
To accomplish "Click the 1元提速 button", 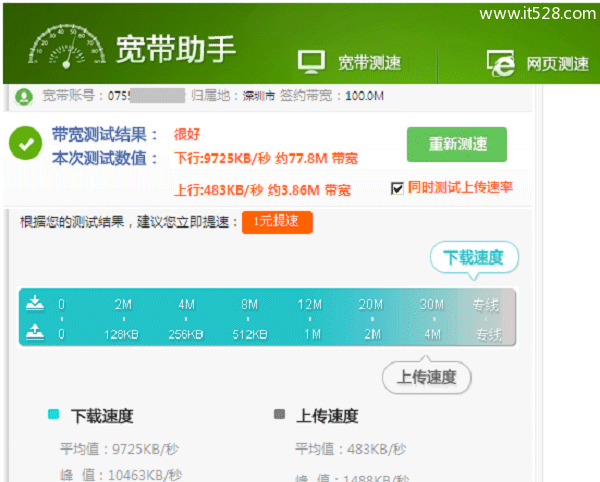I will (x=277, y=222).
